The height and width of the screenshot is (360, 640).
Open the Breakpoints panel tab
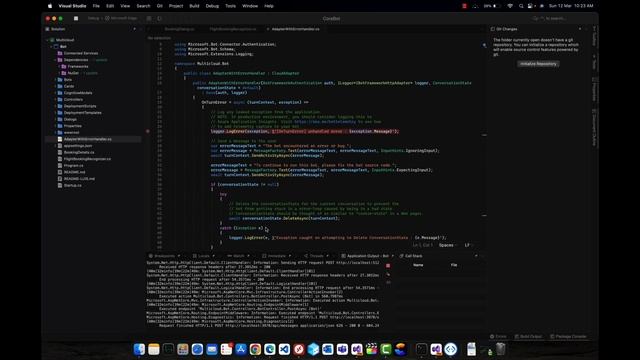click(164, 256)
